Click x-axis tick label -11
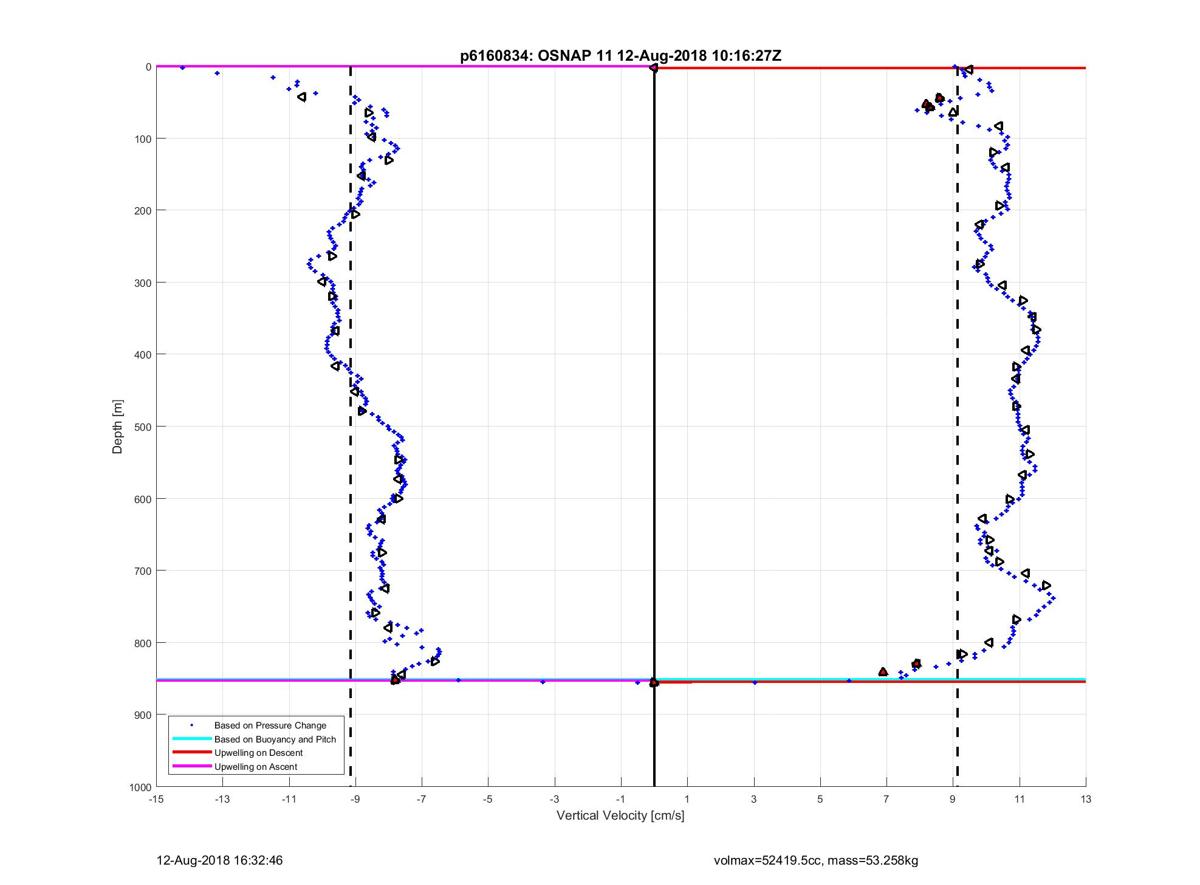Image resolution: width=1200 pixels, height=885 pixels. click(289, 800)
